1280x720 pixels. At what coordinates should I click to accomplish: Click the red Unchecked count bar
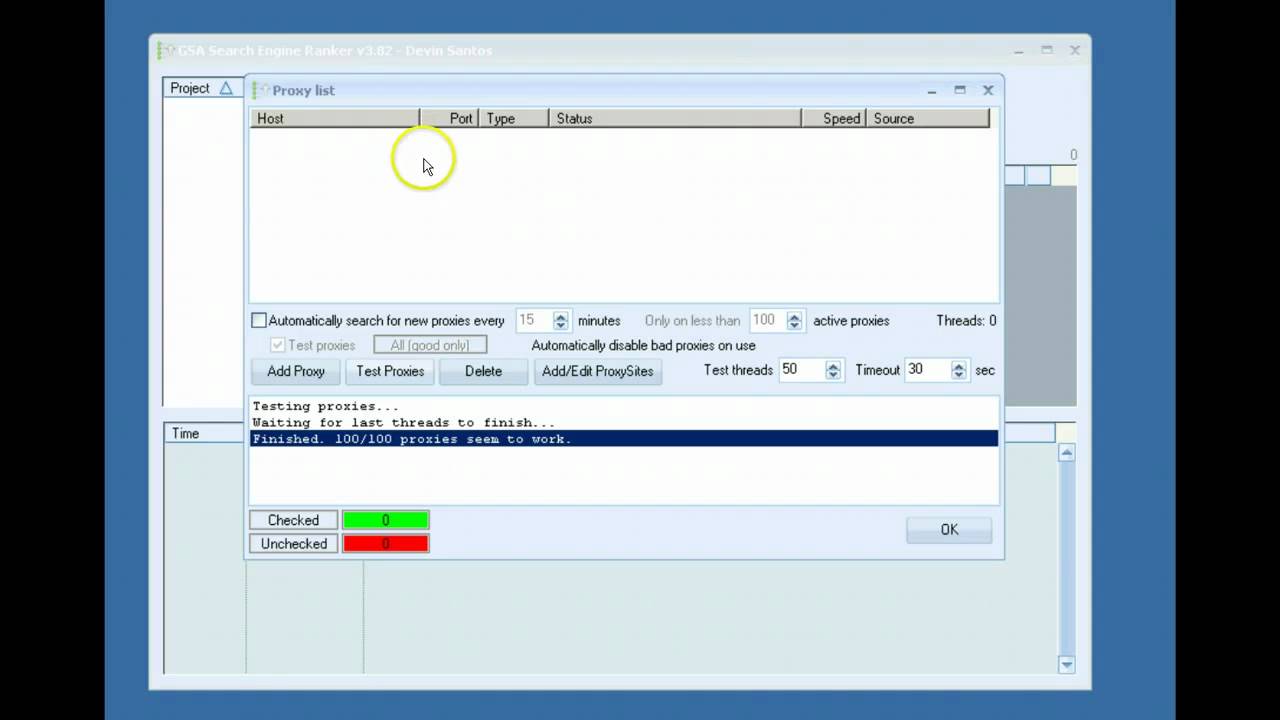point(386,544)
